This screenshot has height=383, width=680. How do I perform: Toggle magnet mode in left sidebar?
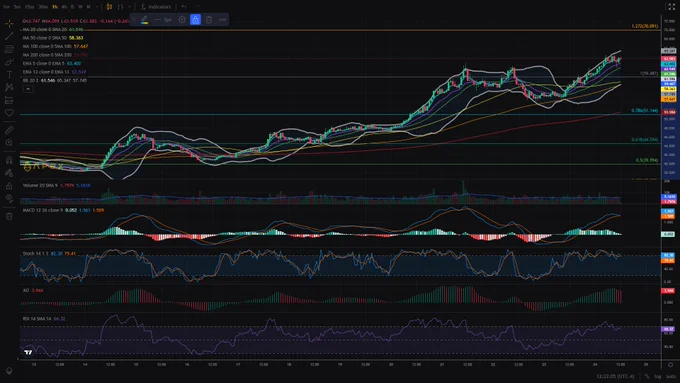pyautogui.click(x=9, y=160)
